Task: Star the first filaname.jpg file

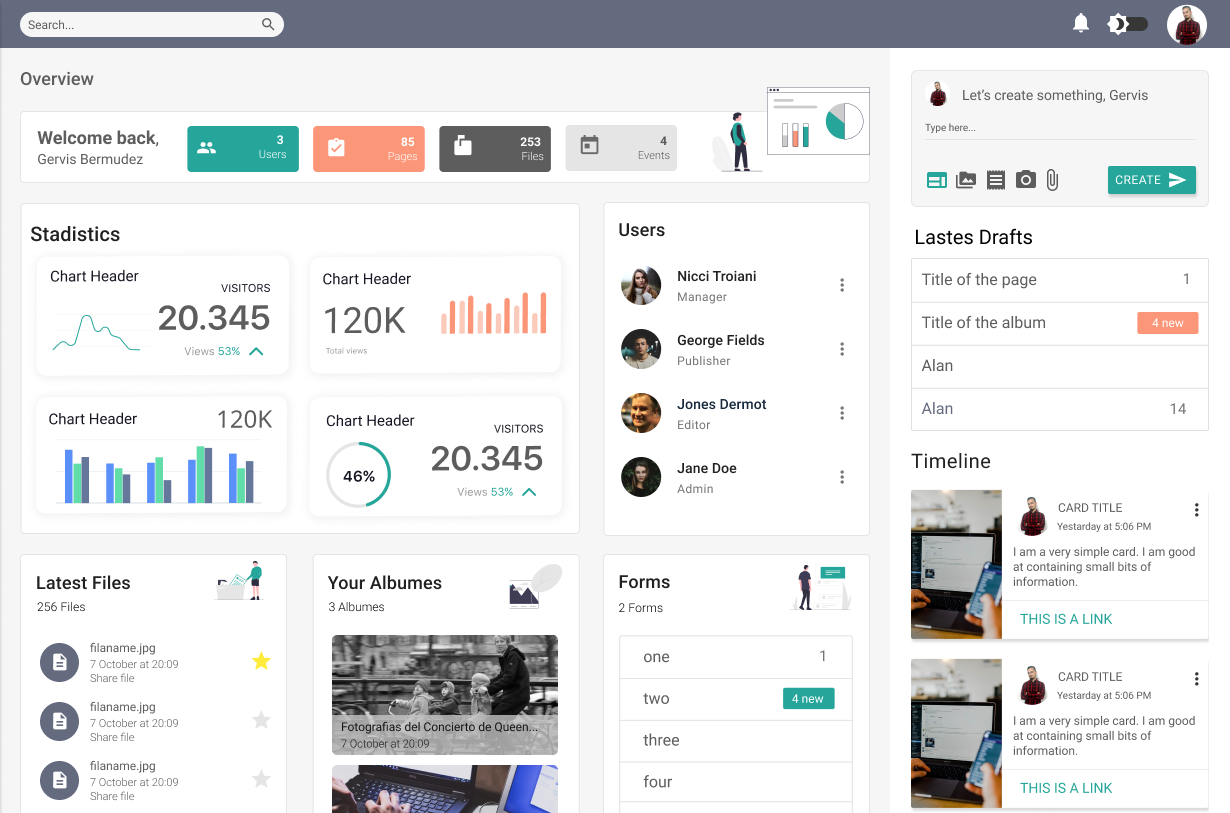Action: (x=261, y=661)
